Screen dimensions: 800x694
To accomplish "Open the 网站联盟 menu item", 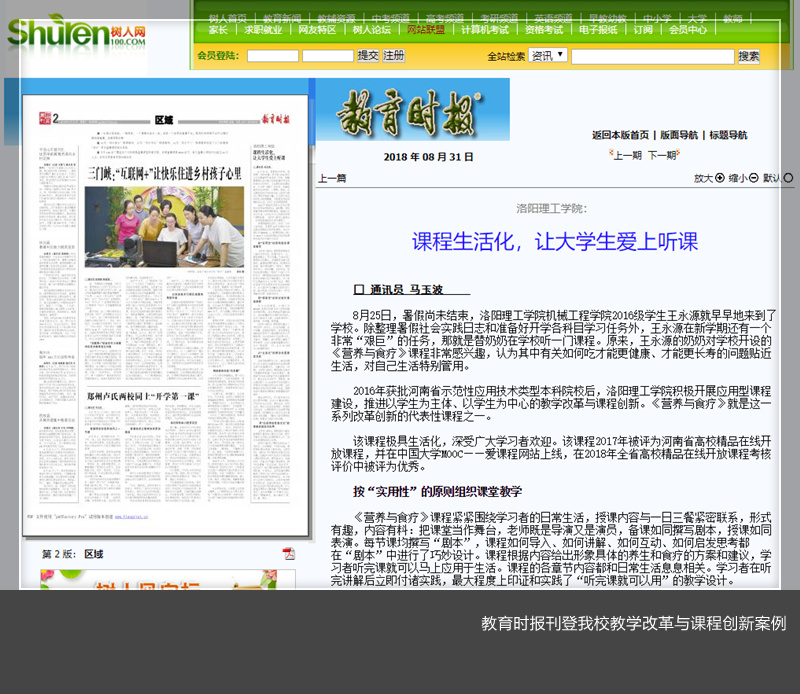I will (x=426, y=30).
